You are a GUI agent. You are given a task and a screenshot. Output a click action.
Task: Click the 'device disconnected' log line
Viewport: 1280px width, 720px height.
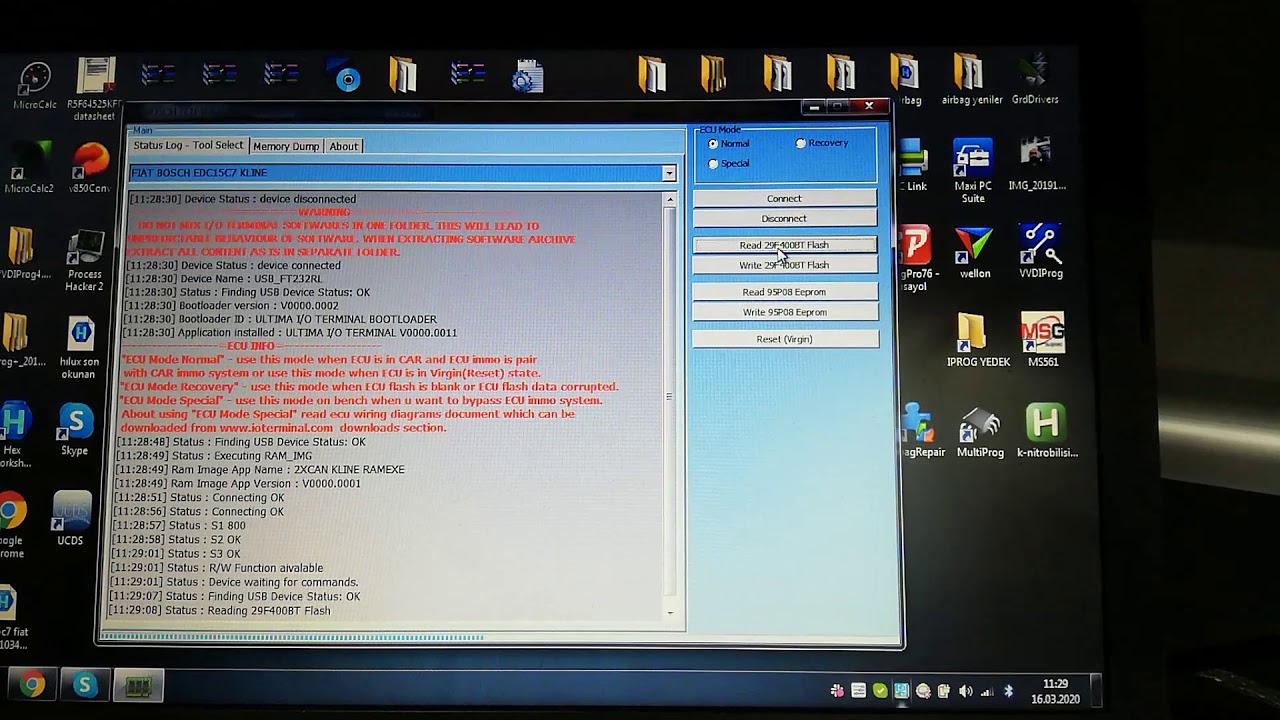pos(243,199)
